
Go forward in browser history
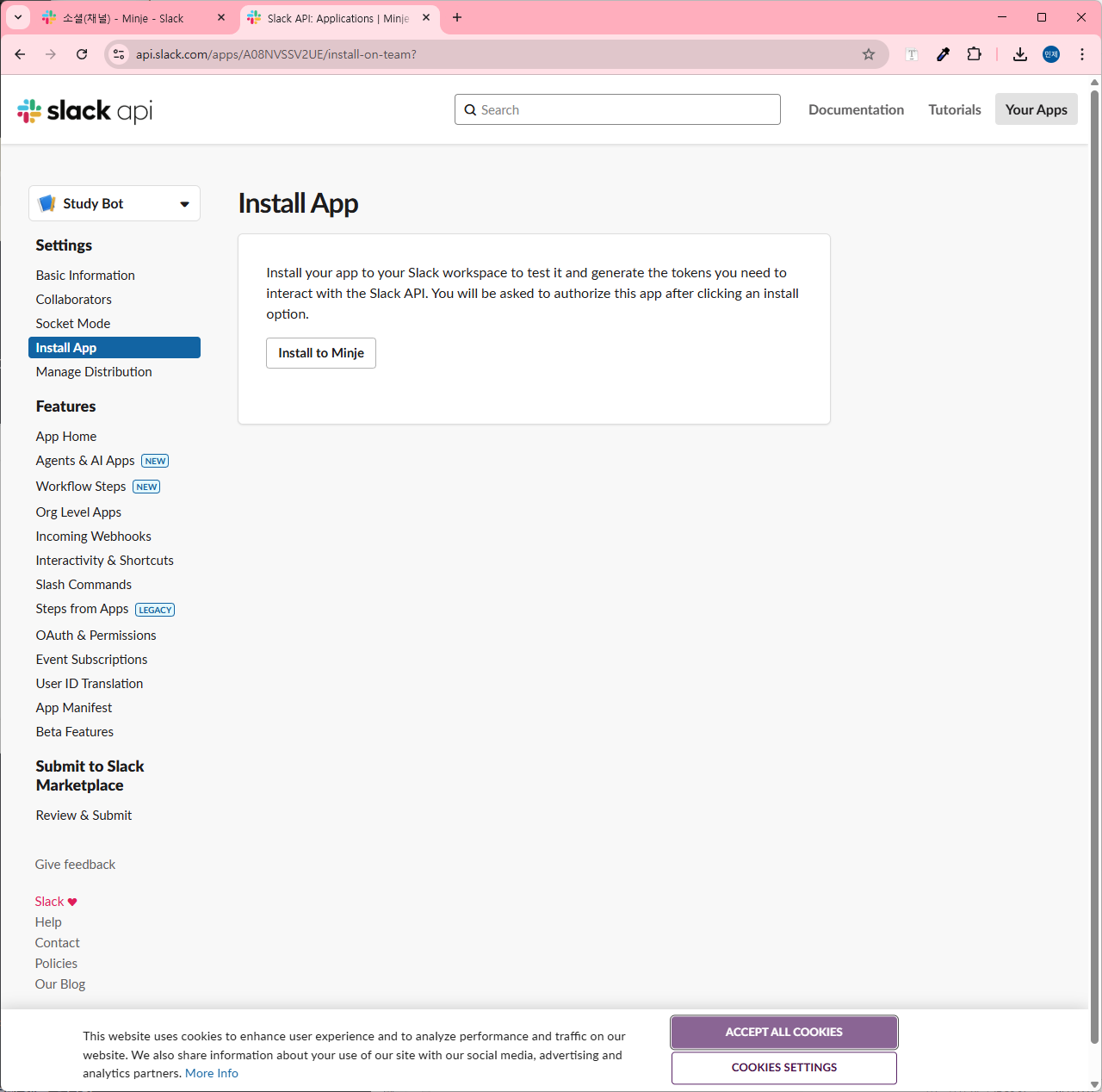pyautogui.click(x=51, y=54)
